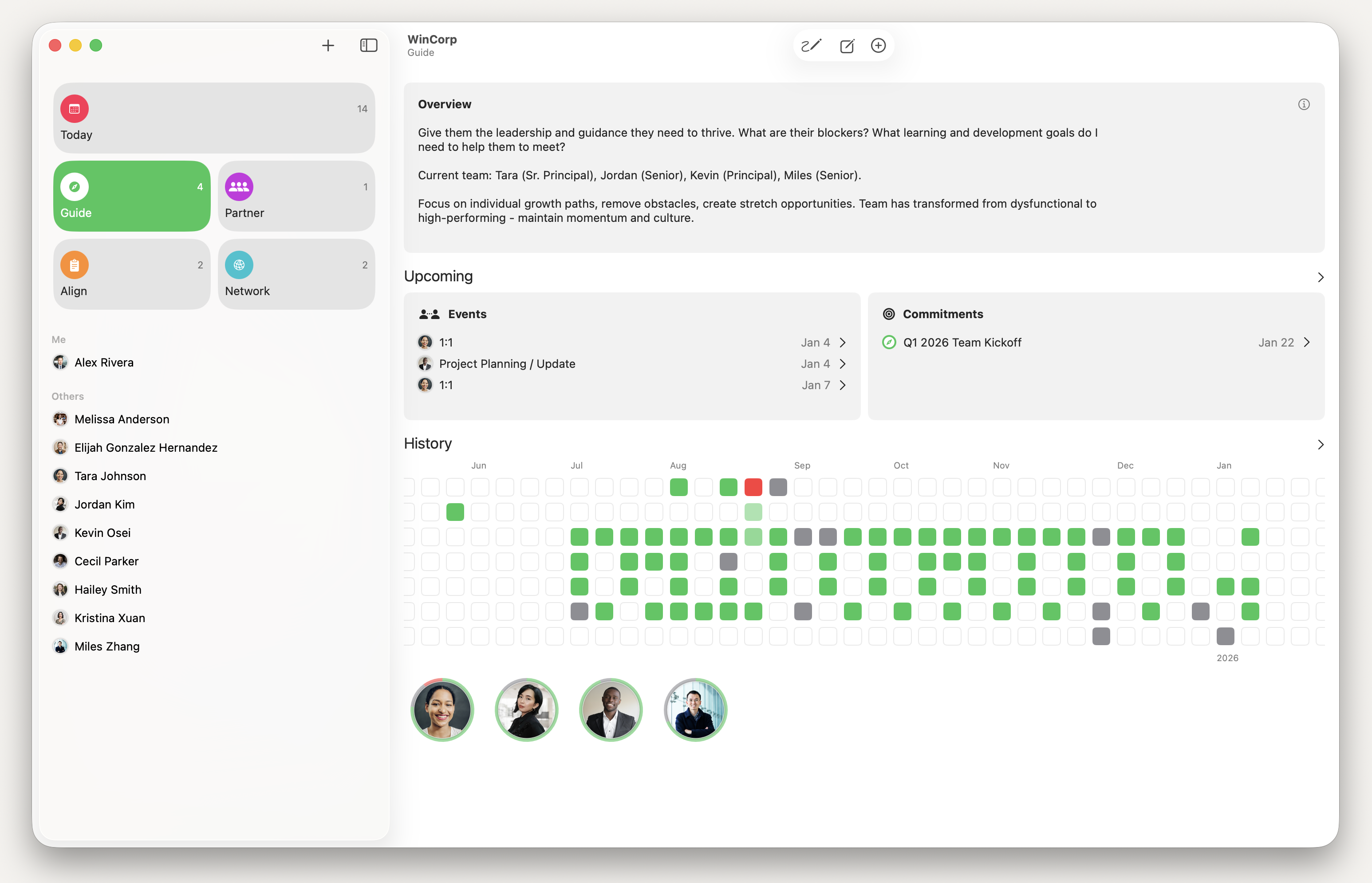The height and width of the screenshot is (883, 1372).
Task: Open the Overview info icon
Action: 1303,104
